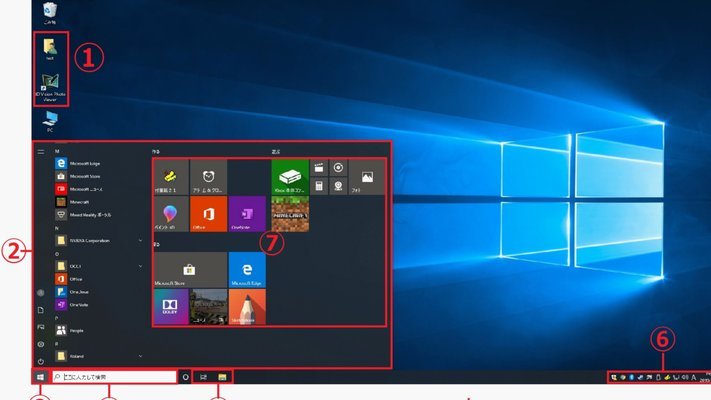Jump to letter M group header

click(57, 151)
